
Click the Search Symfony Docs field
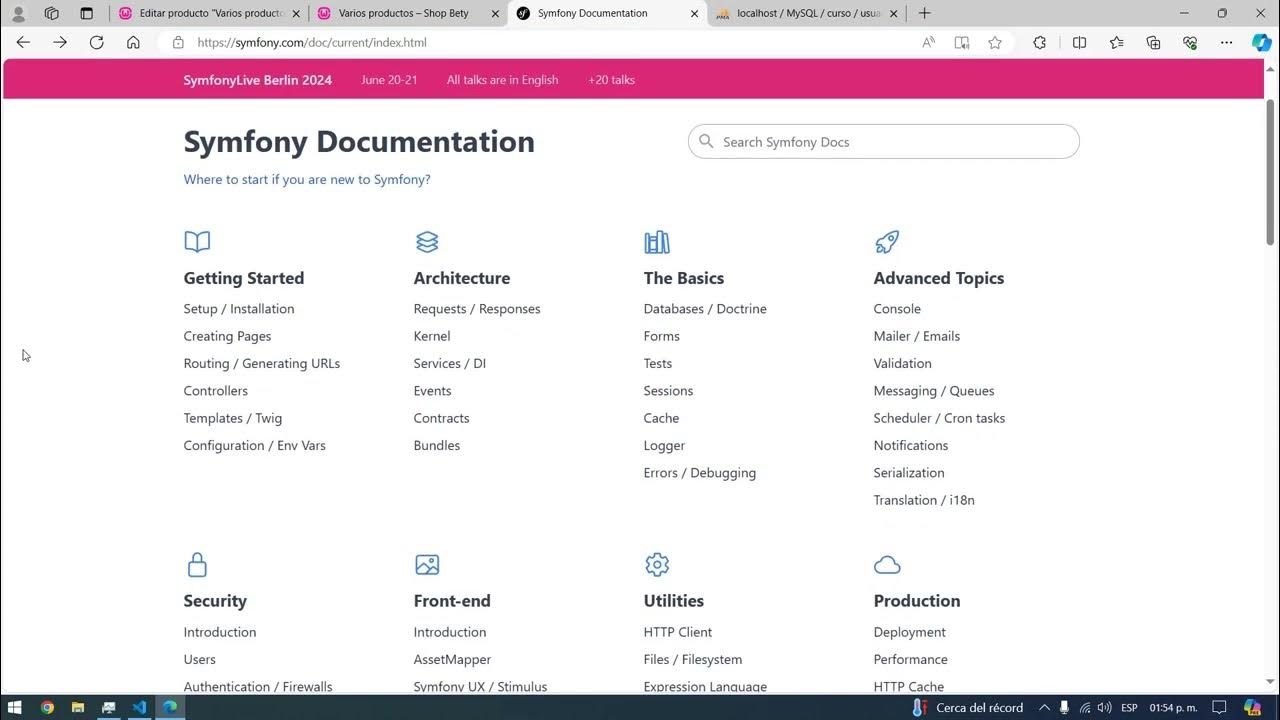[x=883, y=141]
